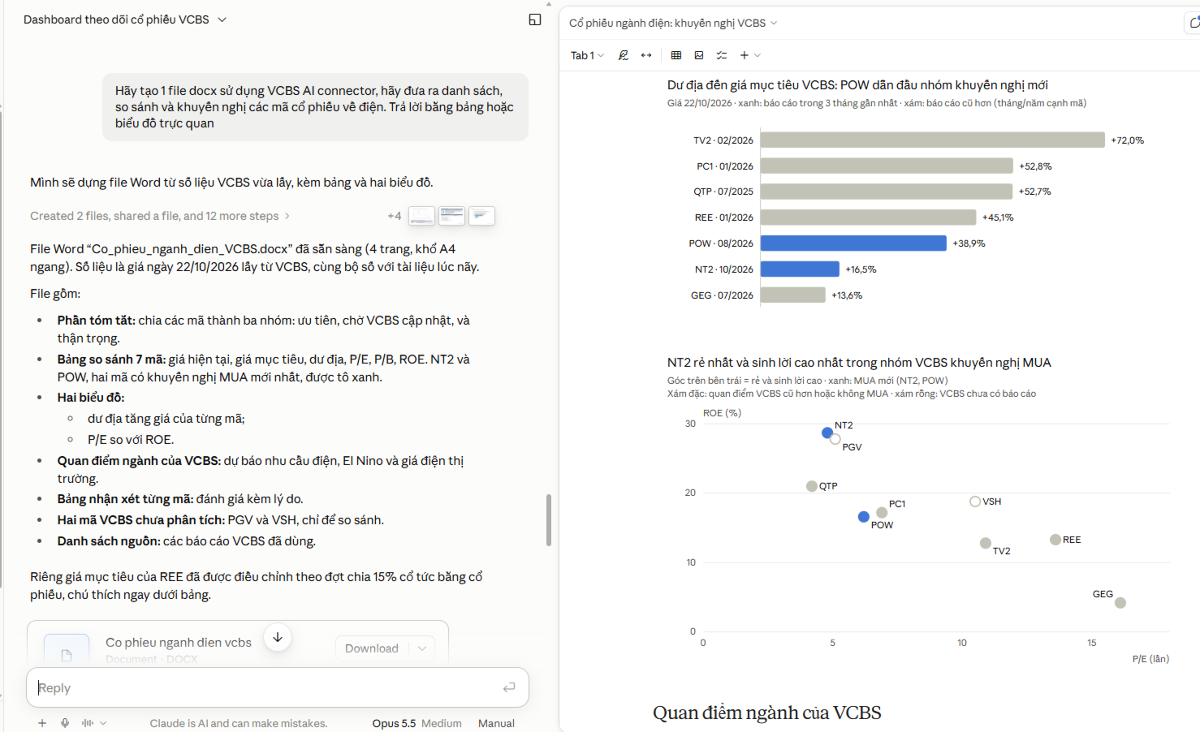Click the insert table icon in document toolbar
1200x732 pixels.
(676, 55)
